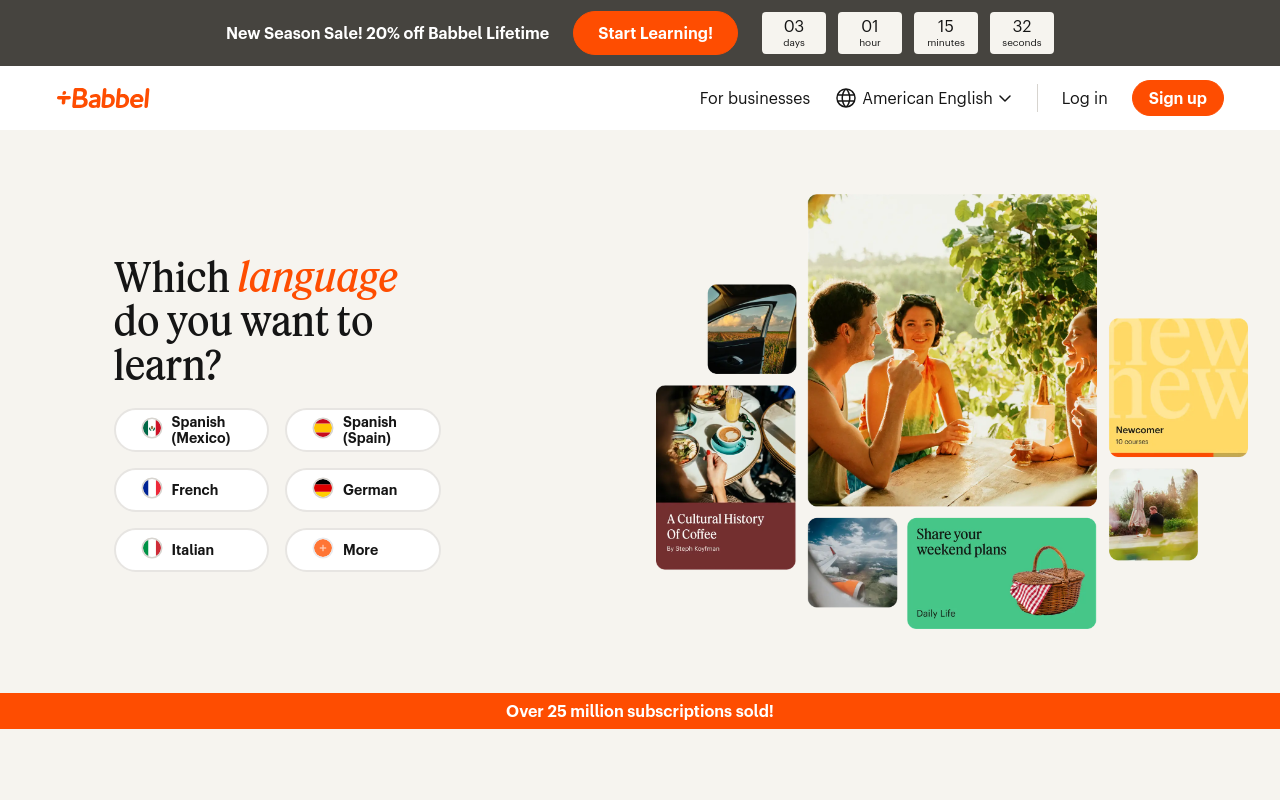This screenshot has width=1280, height=800.
Task: Click the German flag icon
Action: [x=323, y=489]
